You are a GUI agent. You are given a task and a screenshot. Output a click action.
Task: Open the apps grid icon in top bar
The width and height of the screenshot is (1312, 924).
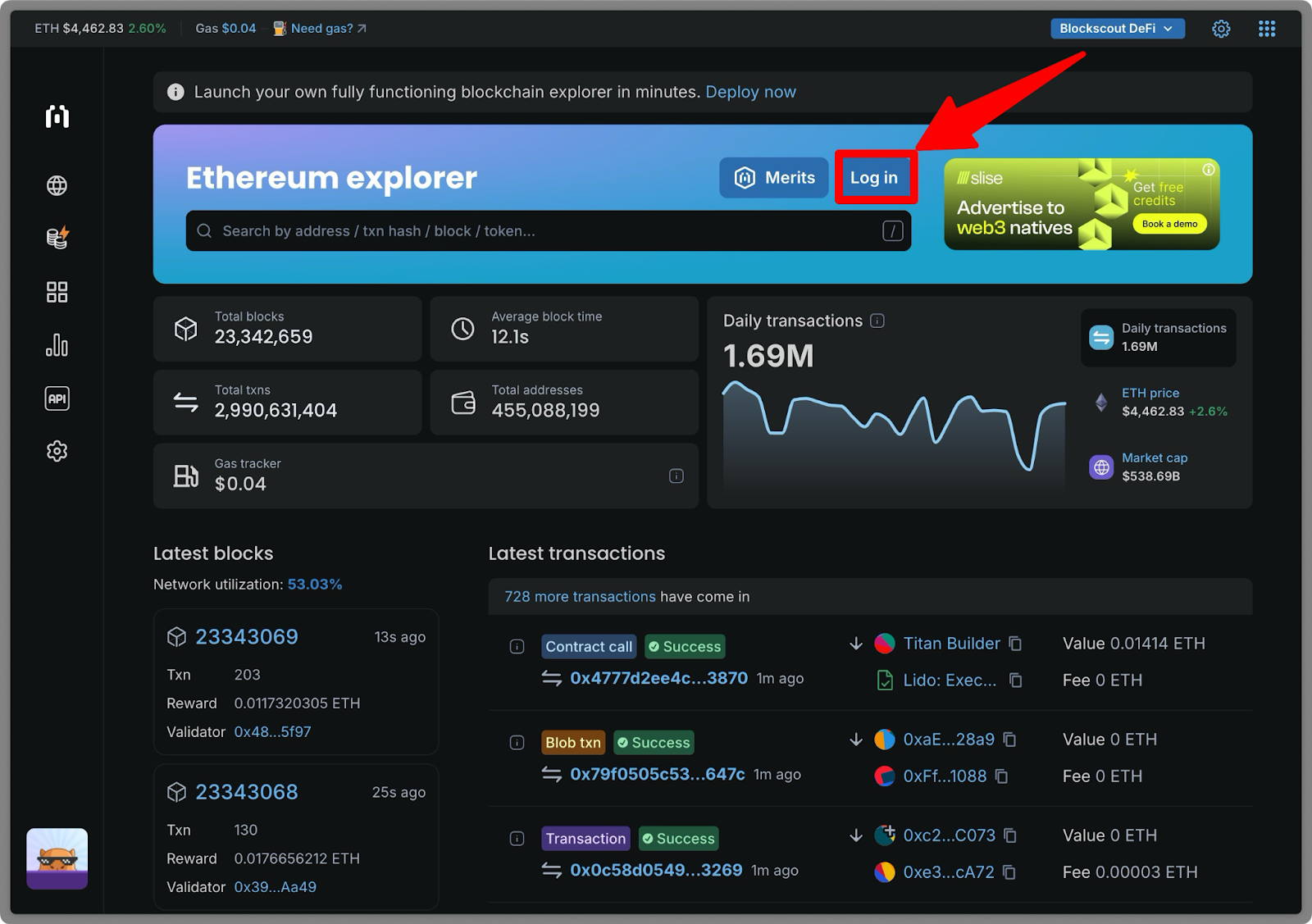(x=1267, y=29)
